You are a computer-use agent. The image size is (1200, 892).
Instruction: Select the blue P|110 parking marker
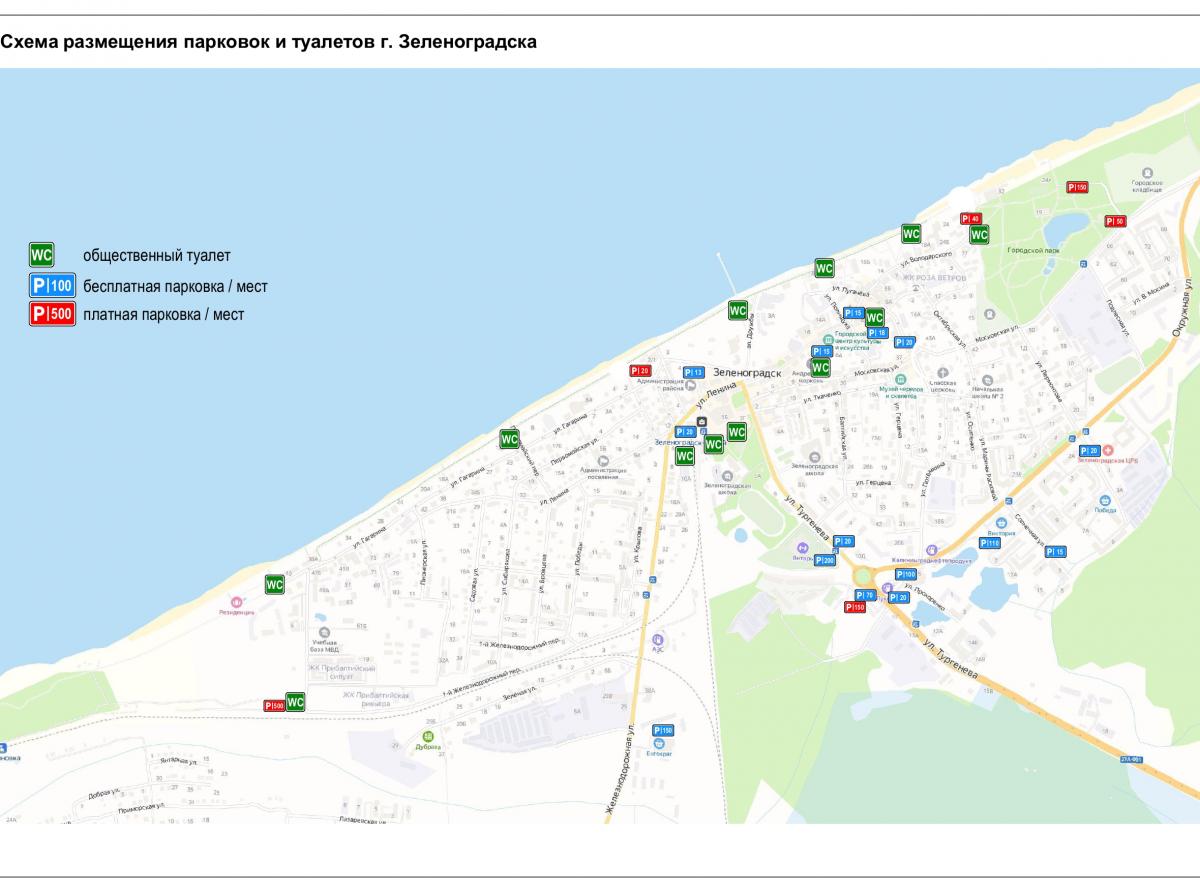pyautogui.click(x=990, y=543)
